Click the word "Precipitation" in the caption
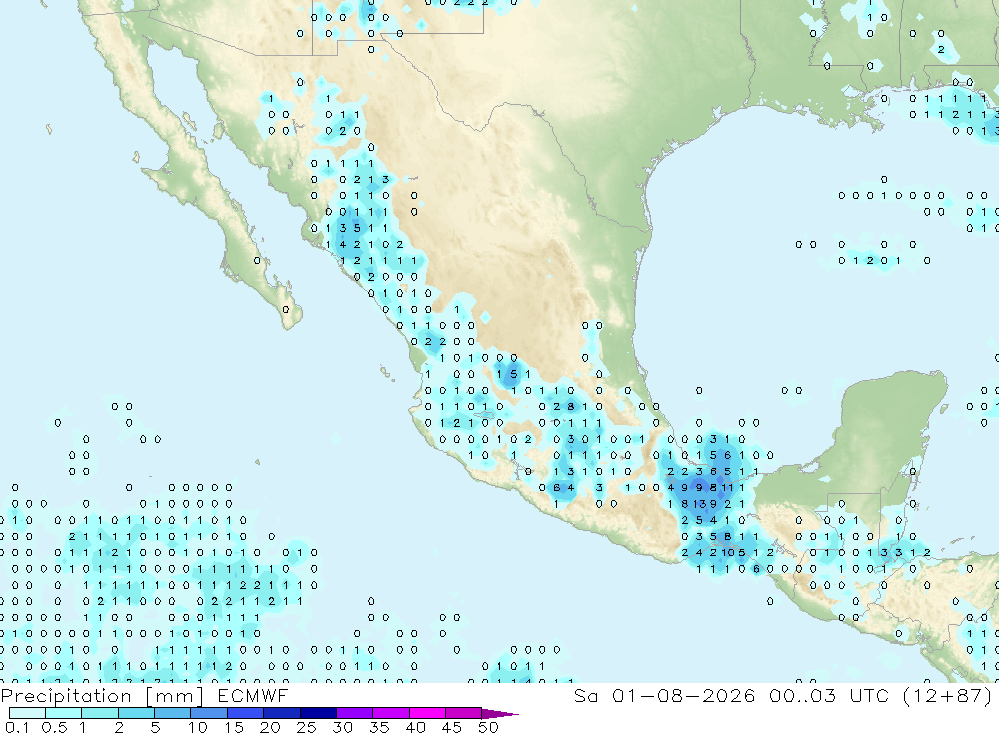 (x=66, y=696)
